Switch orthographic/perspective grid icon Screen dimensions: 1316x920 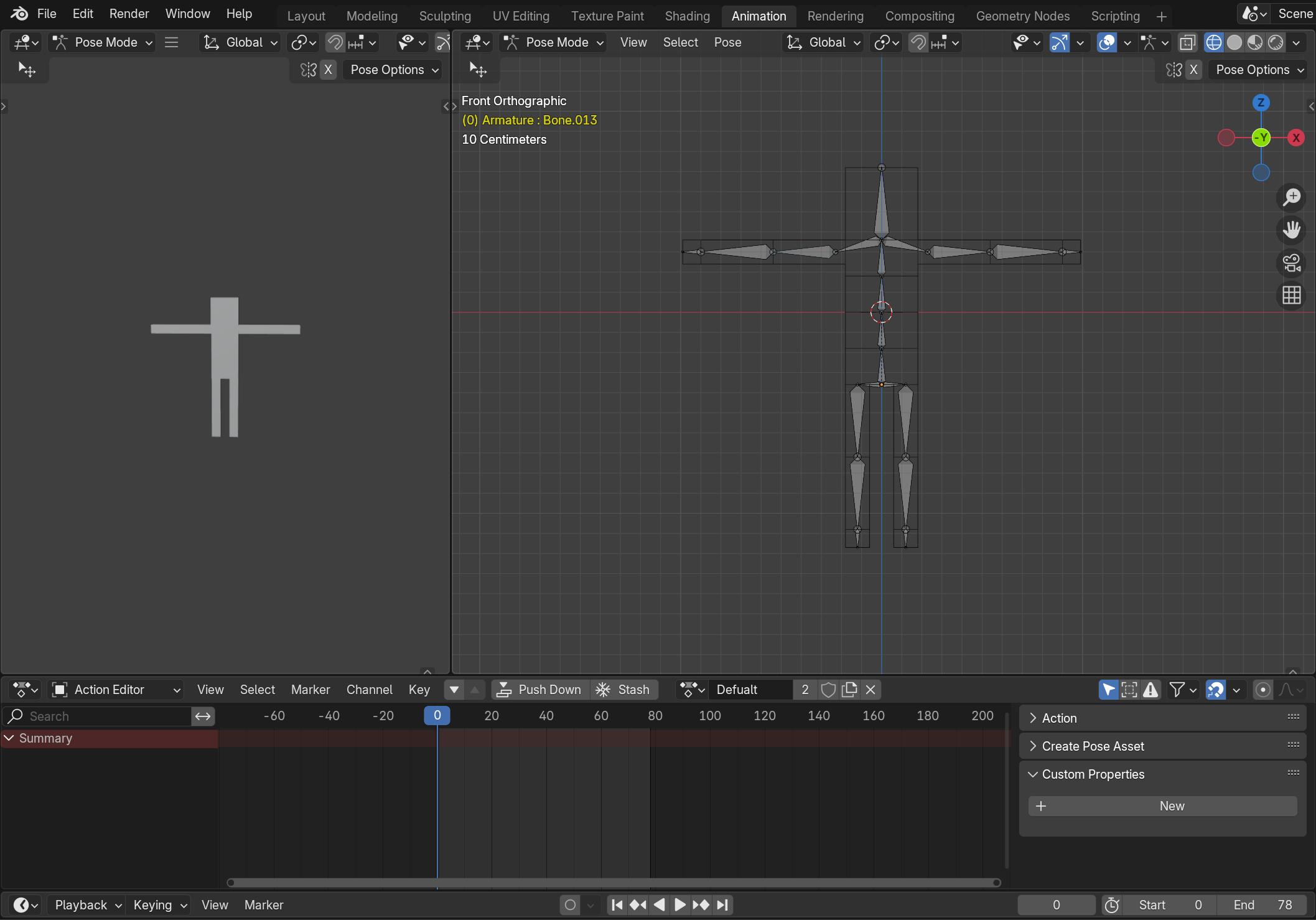pos(1291,295)
